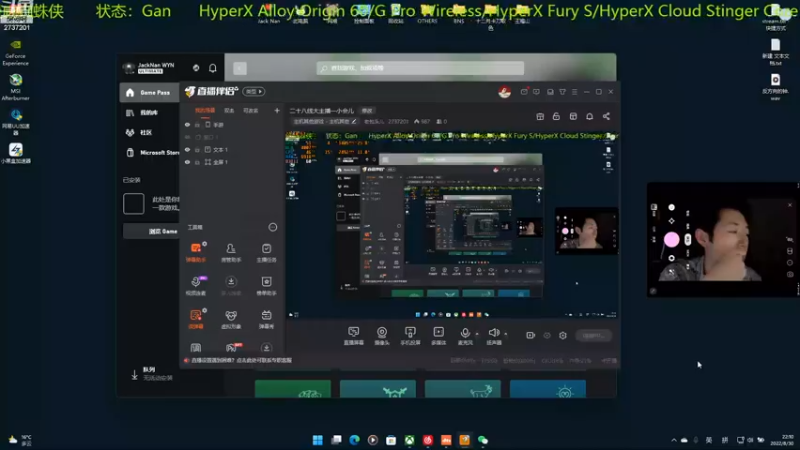Show hidden system tray icons
The image size is (800, 450).
point(673,440)
